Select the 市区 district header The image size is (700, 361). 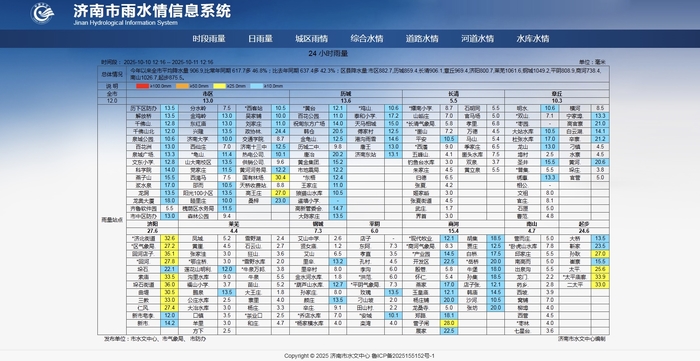208,94
